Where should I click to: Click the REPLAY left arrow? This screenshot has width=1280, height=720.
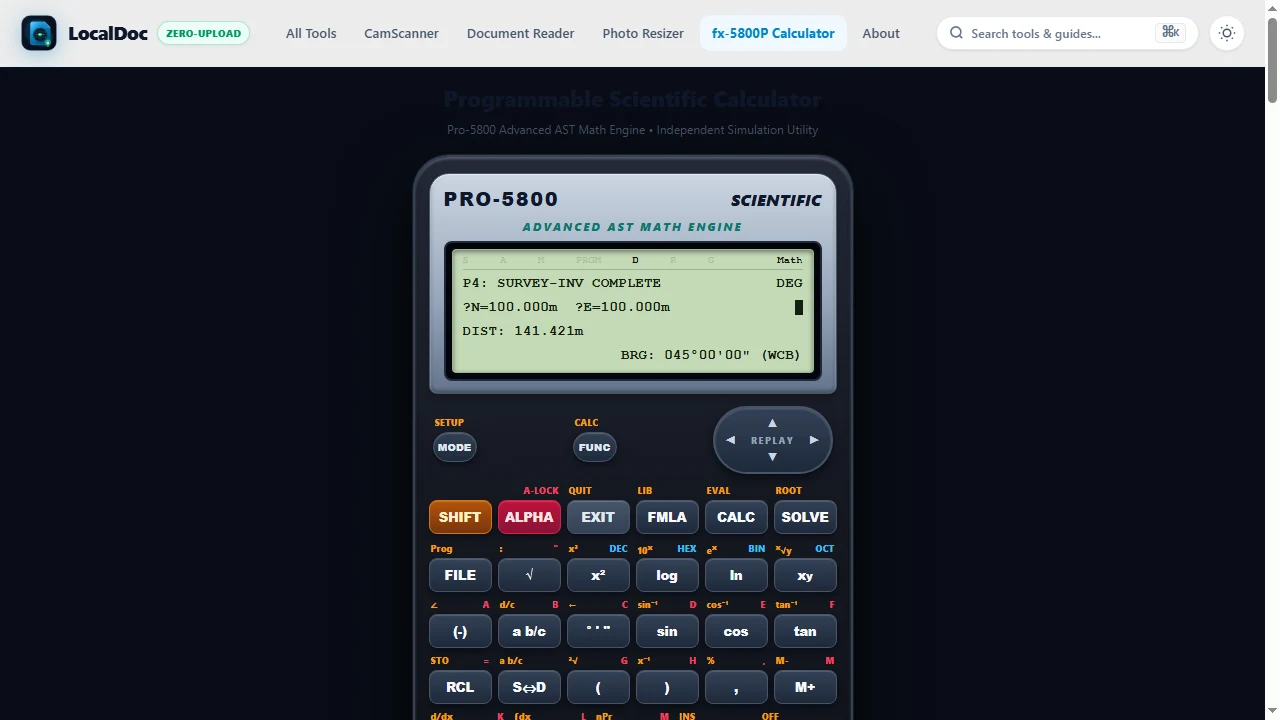730,440
